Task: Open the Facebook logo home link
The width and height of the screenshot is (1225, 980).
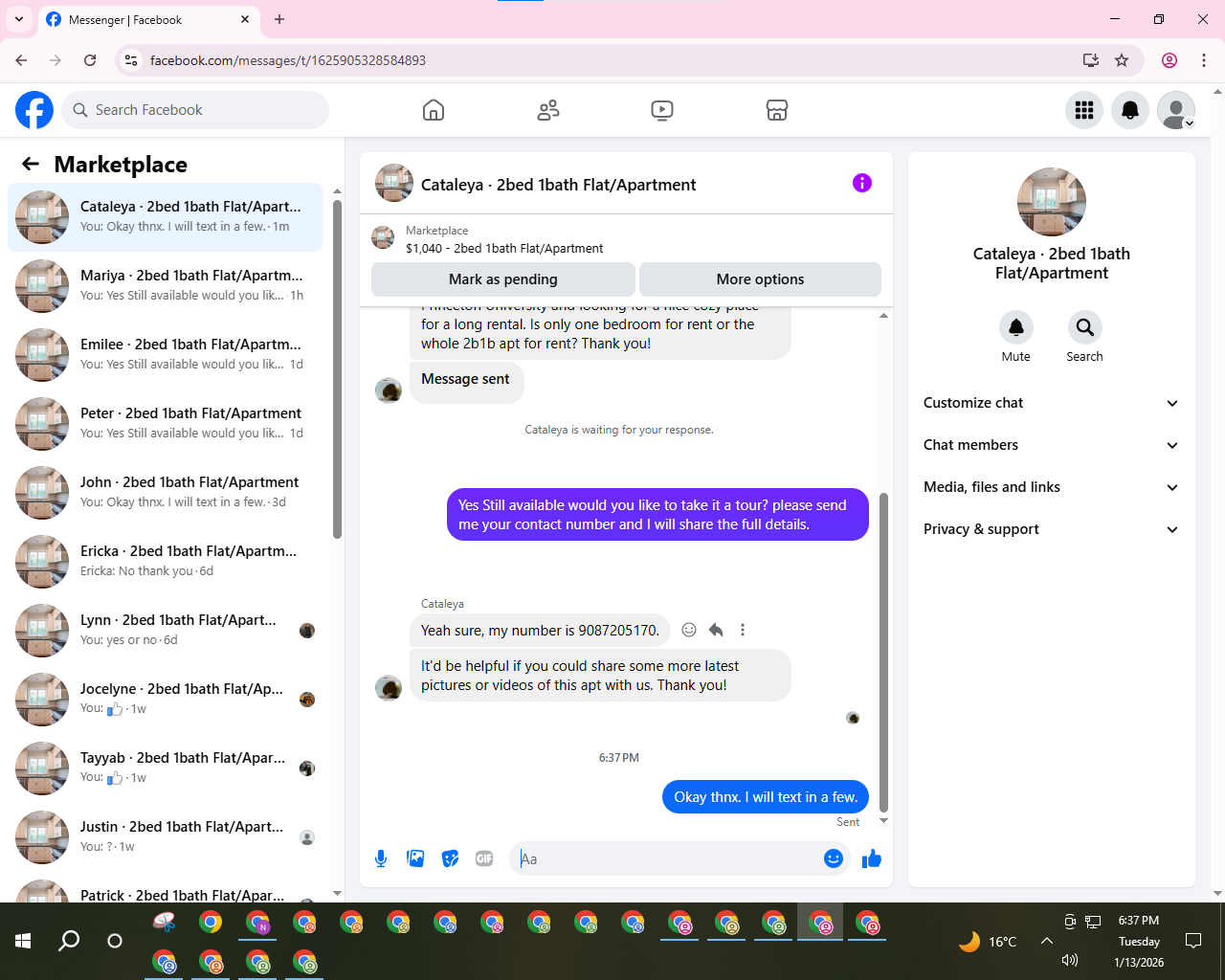Action: tap(34, 110)
